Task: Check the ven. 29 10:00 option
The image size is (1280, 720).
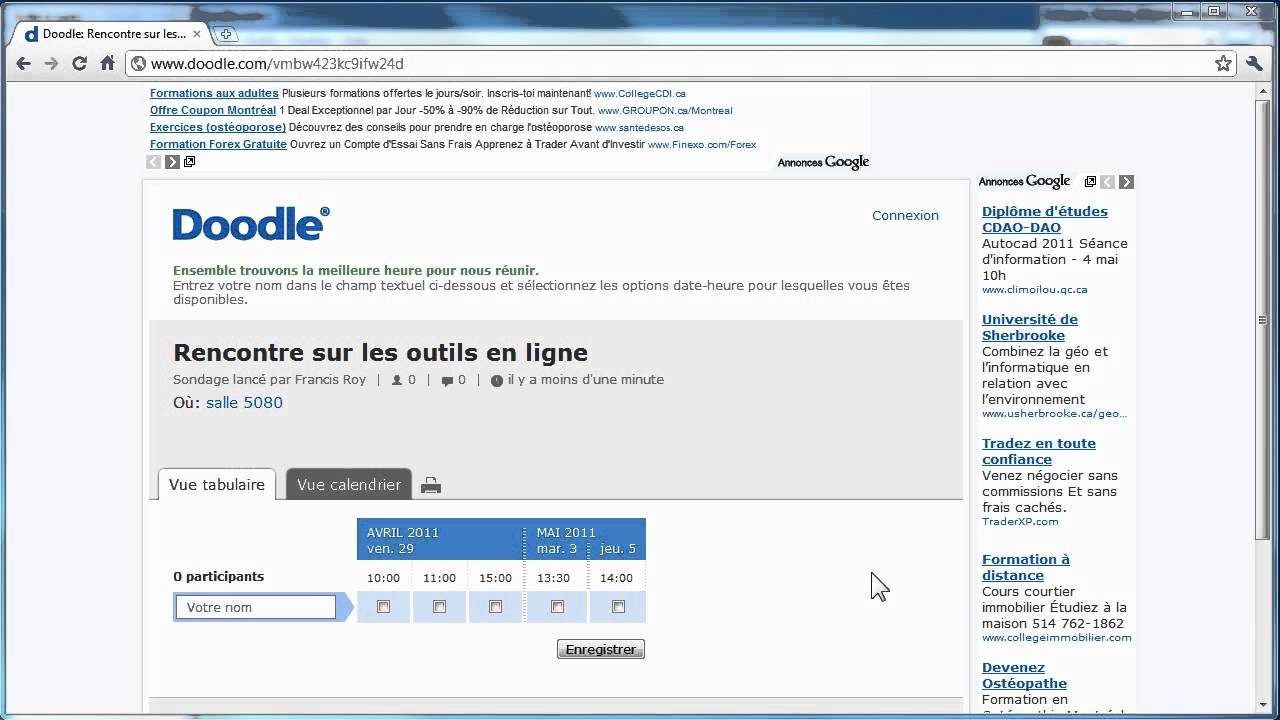Action: 383,607
